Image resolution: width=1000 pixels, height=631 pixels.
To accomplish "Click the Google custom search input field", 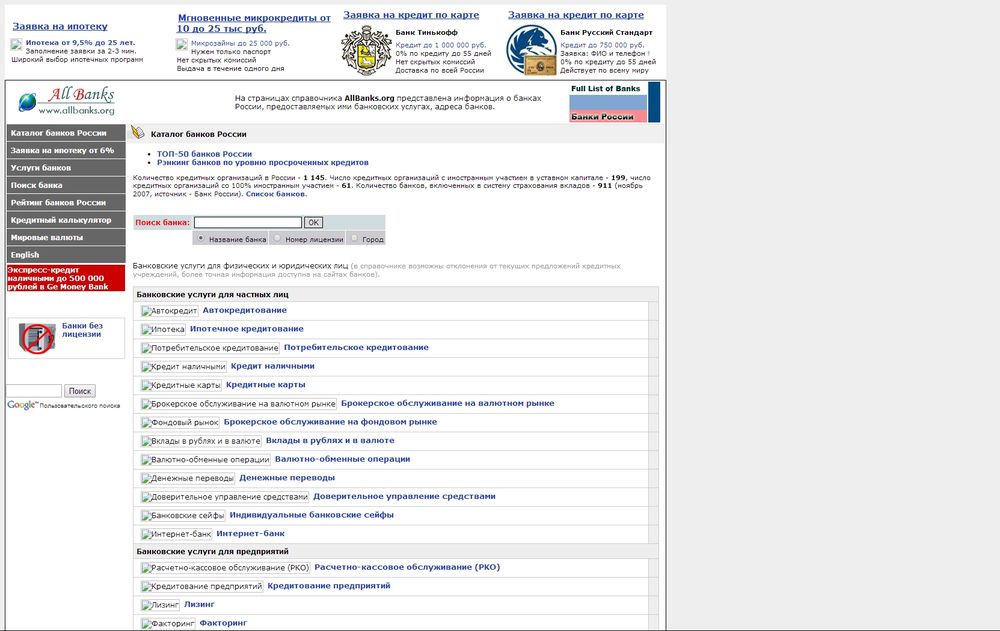I will (x=34, y=390).
